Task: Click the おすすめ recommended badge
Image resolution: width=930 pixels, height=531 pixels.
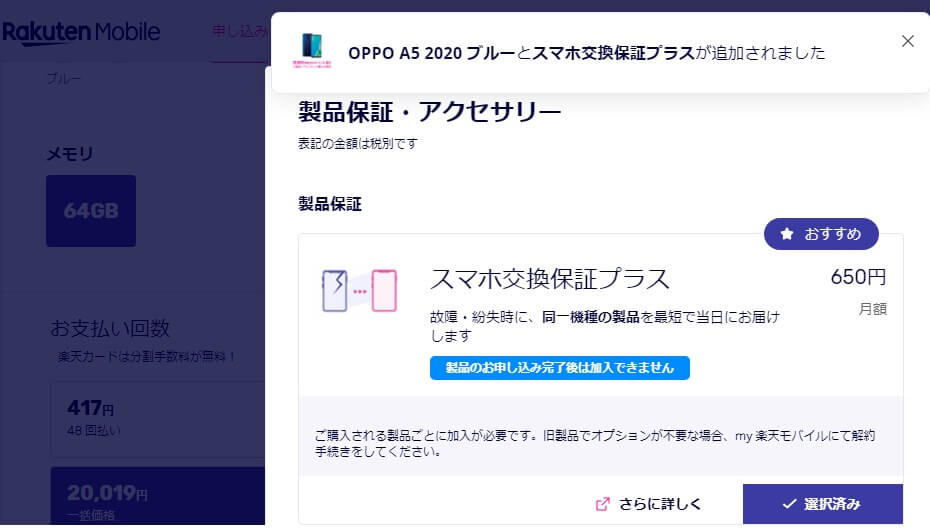Action: point(821,234)
